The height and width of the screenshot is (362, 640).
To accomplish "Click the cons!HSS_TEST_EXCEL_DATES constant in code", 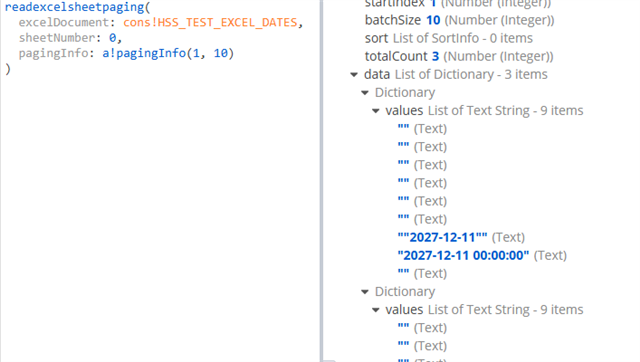I will (x=210, y=22).
